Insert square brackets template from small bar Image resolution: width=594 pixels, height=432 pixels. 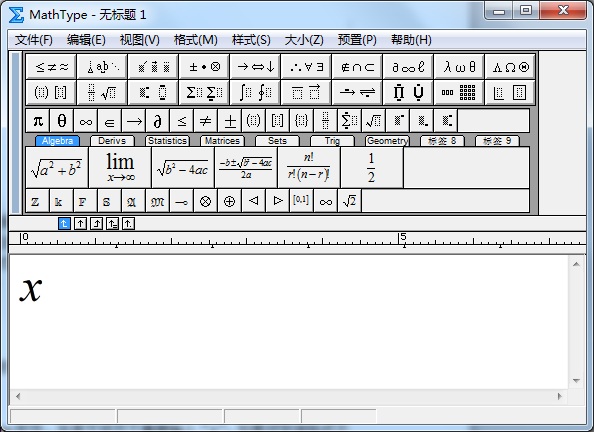277,121
